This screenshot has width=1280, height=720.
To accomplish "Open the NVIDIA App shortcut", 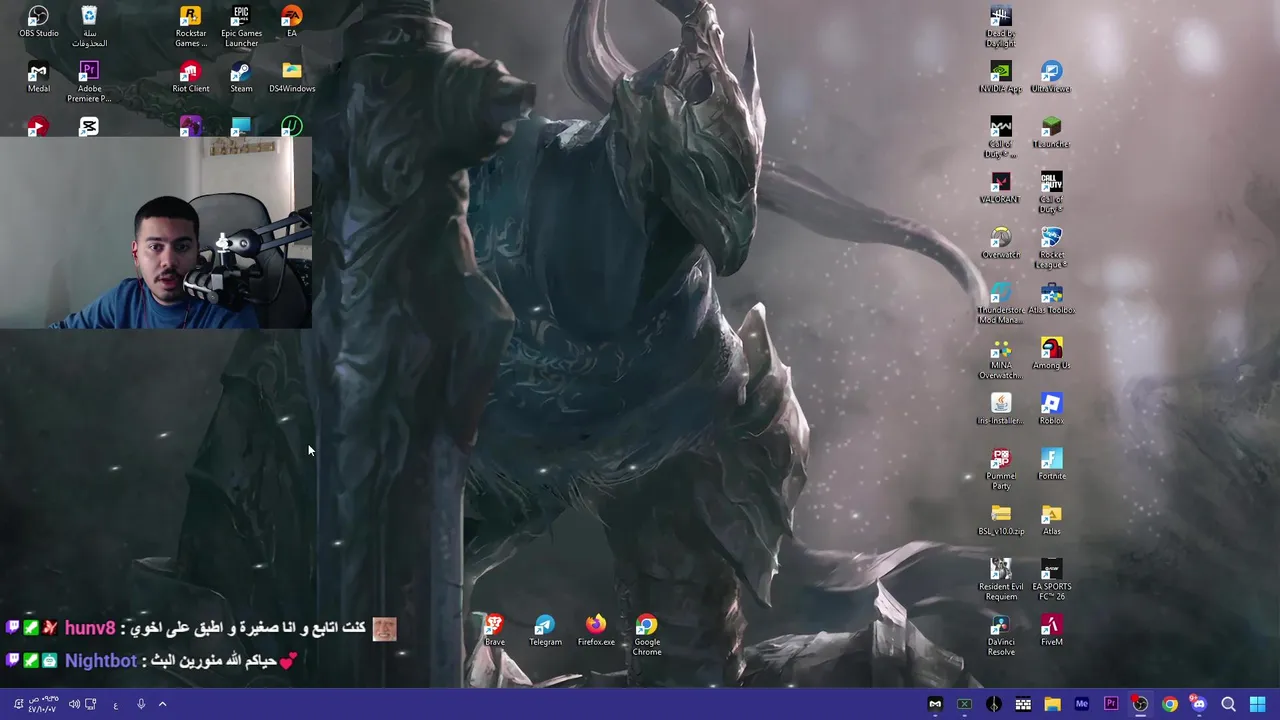I will tap(1000, 77).
